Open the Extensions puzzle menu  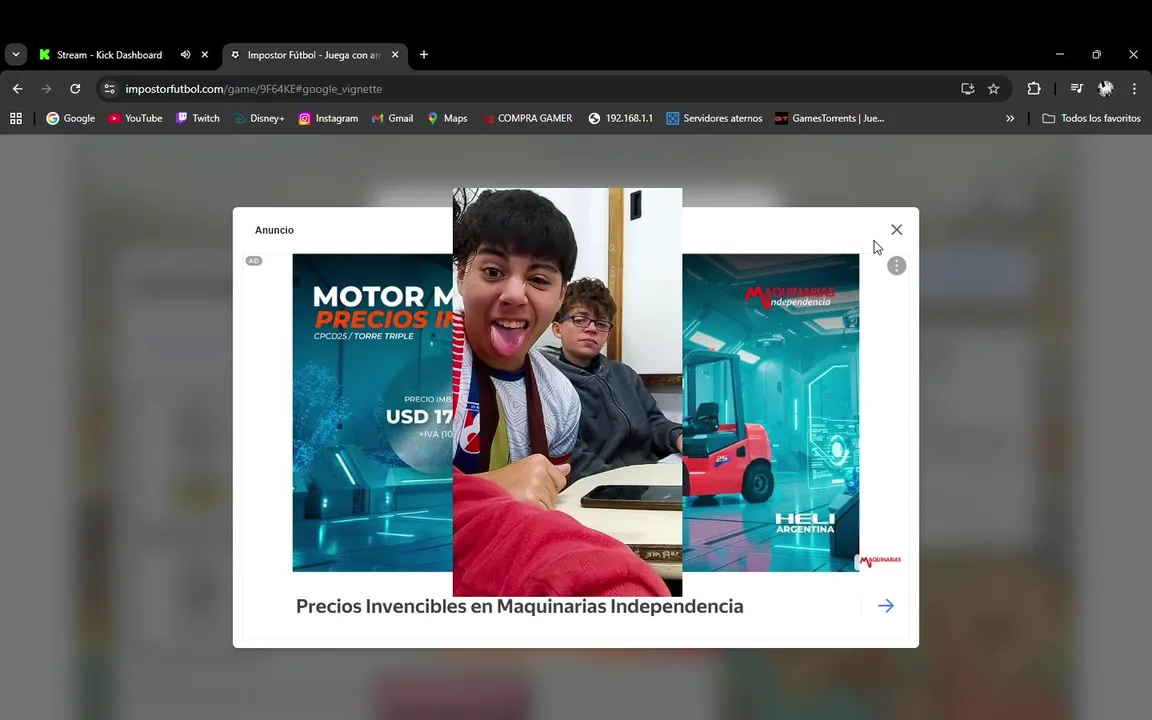click(x=1034, y=89)
